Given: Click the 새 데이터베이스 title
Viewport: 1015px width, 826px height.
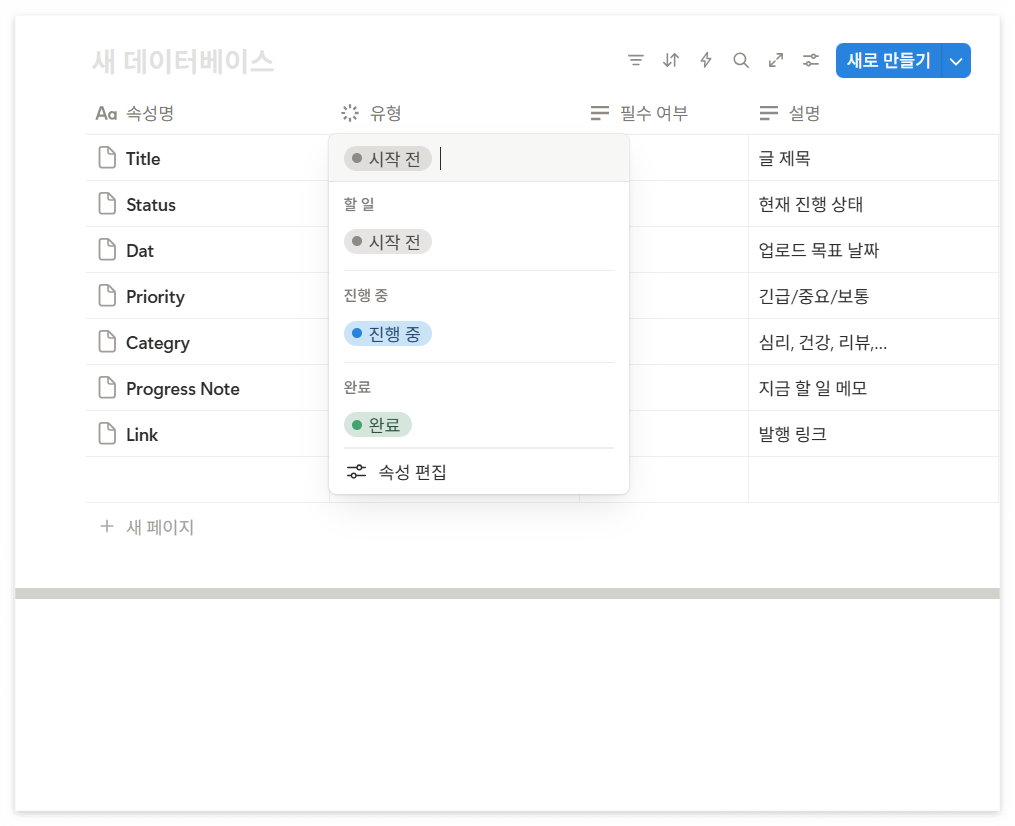Looking at the screenshot, I should coord(183,61).
